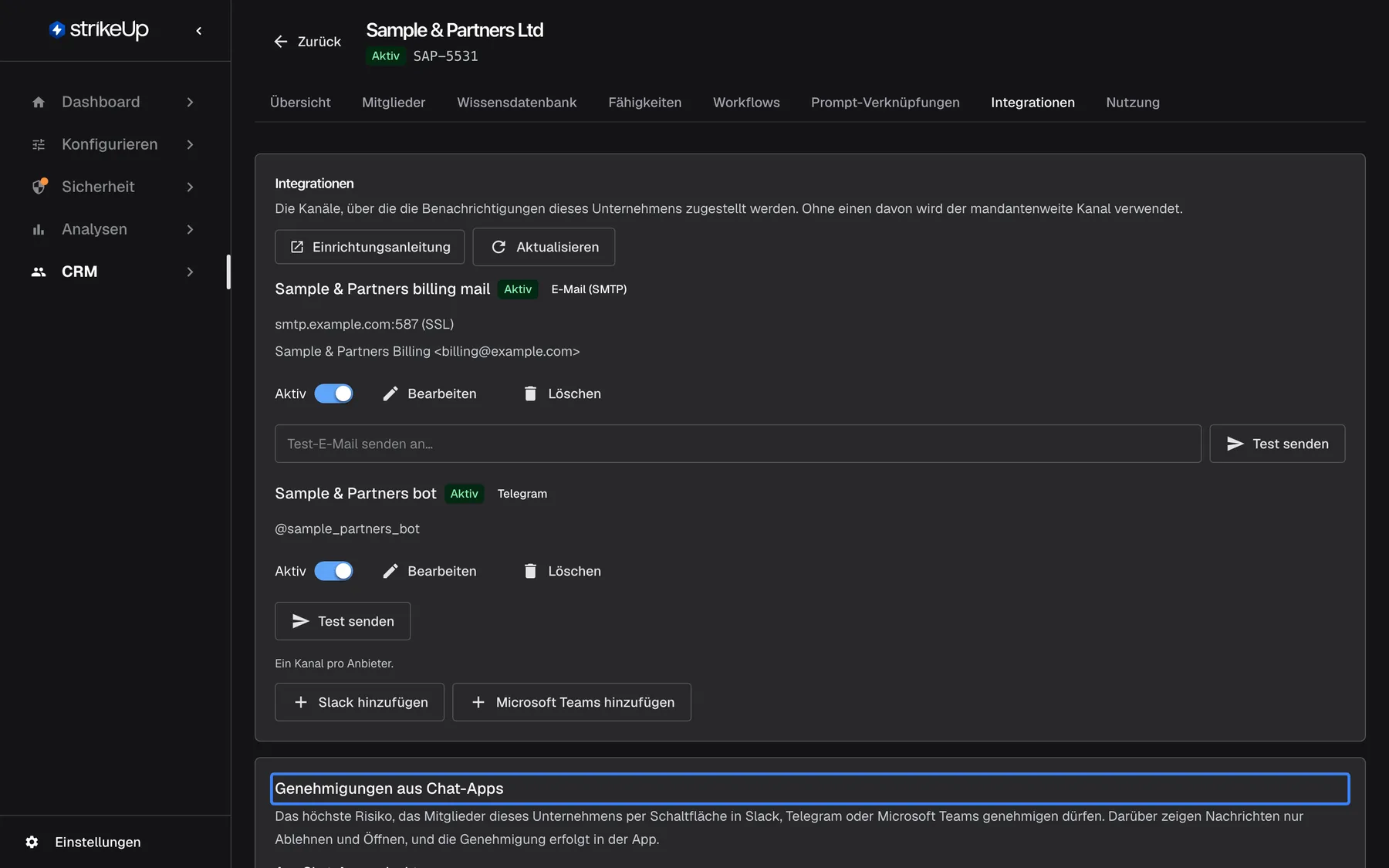
Task: Click the plus icon for Microsoft Teams
Action: (x=478, y=702)
